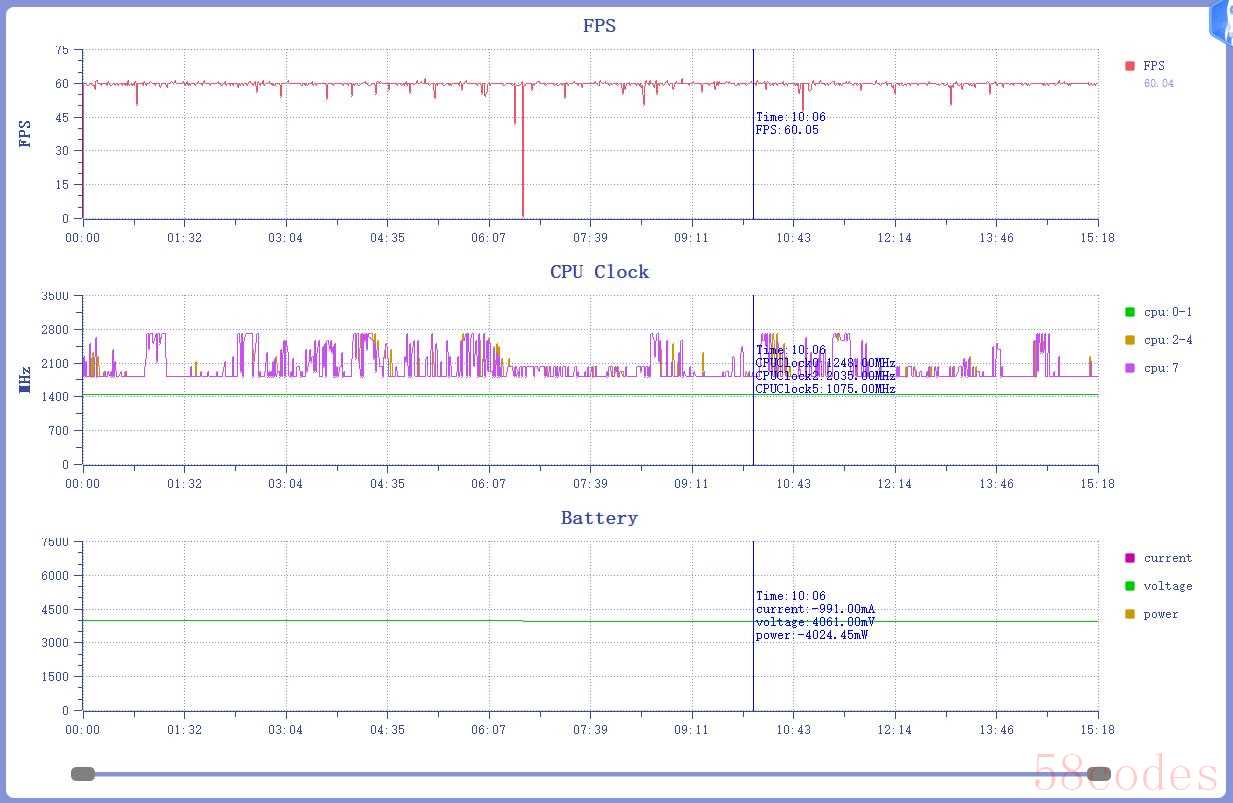Viewport: 1233px width, 803px height.
Task: Toggle the power series legend label
Action: click(x=1160, y=614)
